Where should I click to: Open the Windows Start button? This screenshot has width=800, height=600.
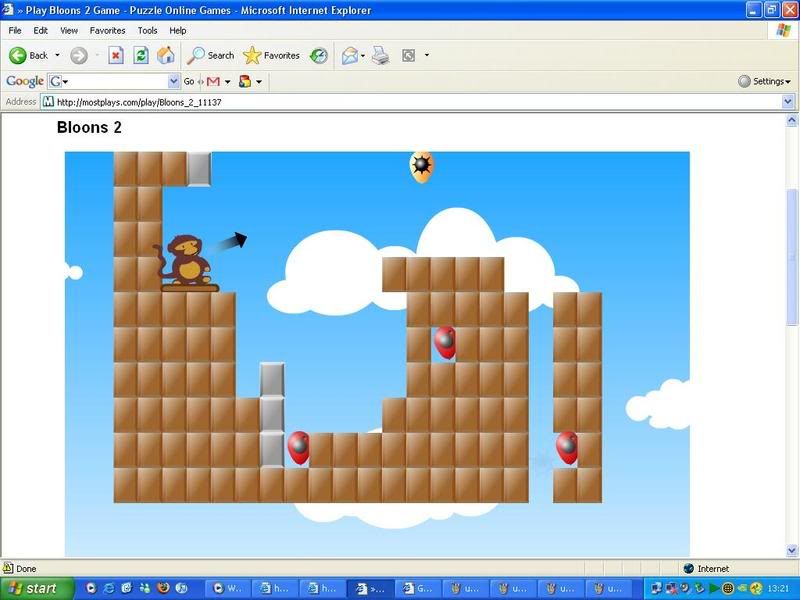tap(35, 588)
